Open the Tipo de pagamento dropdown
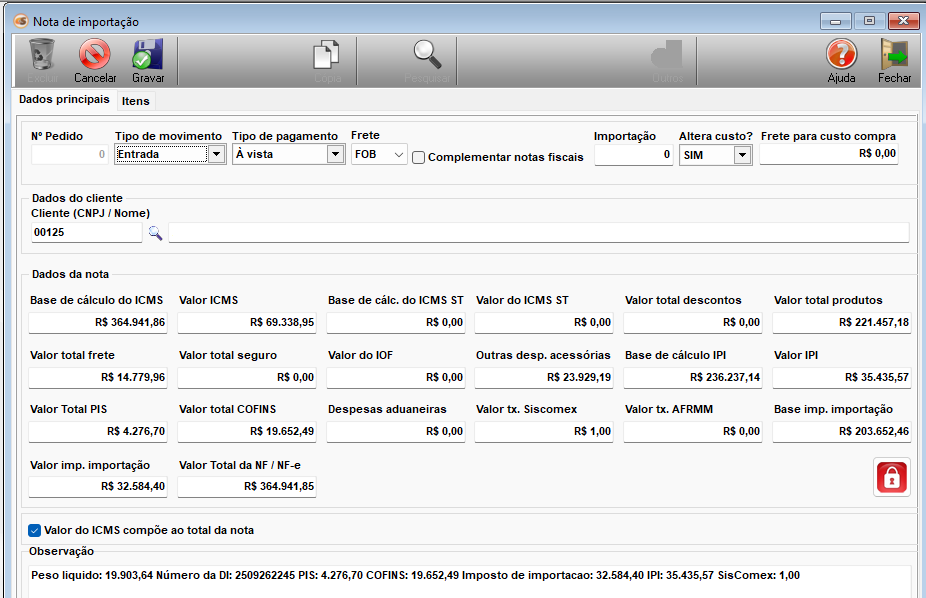 (x=335, y=154)
